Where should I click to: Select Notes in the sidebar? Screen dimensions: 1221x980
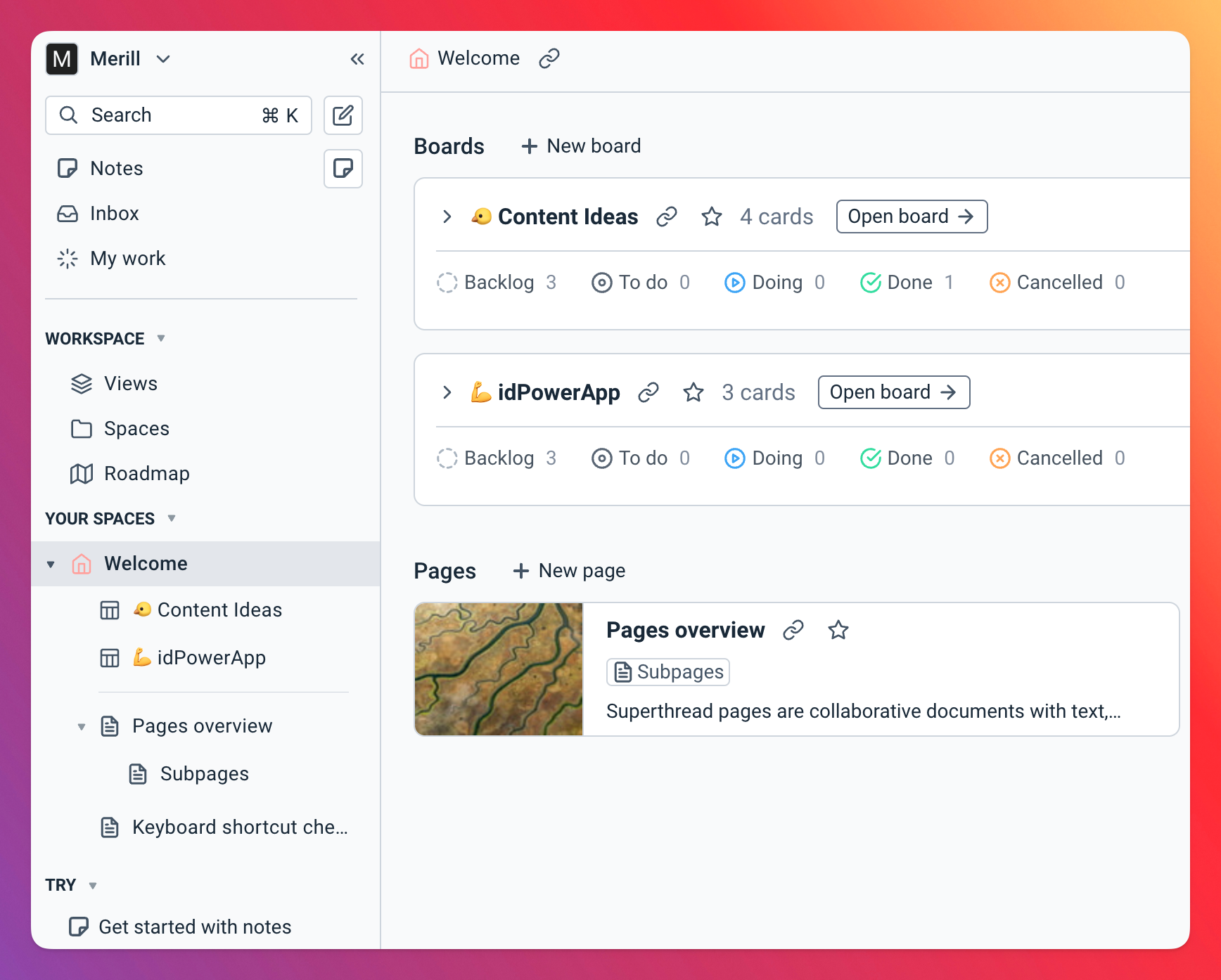click(116, 168)
